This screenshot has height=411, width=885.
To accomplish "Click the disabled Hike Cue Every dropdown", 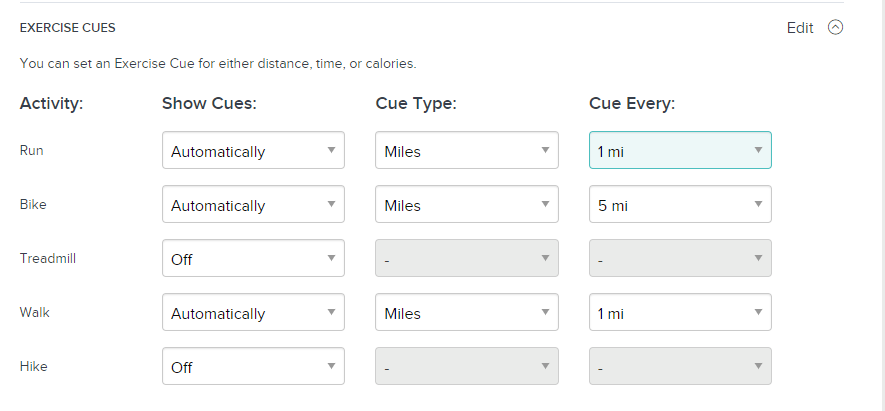I will [680, 366].
